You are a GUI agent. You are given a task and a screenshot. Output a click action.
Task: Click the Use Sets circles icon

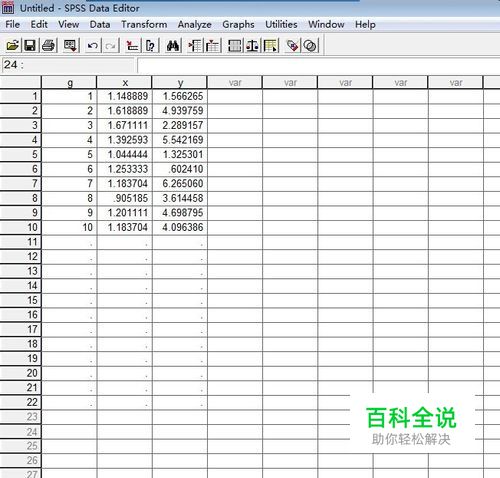click(310, 45)
